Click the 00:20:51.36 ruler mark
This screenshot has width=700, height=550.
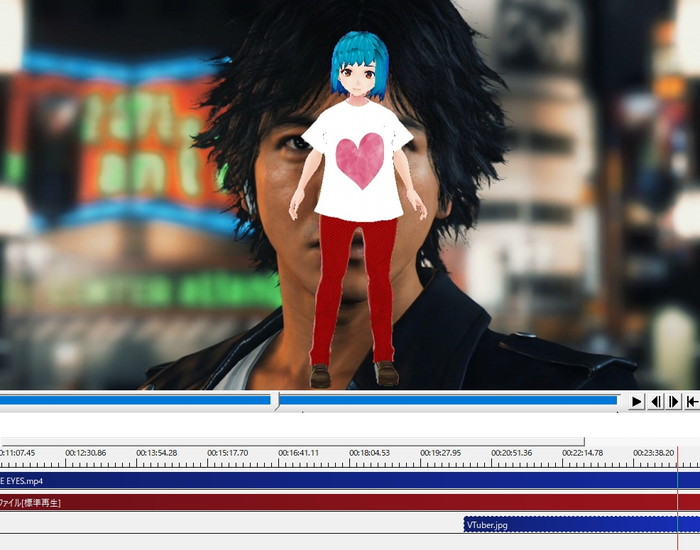512,453
